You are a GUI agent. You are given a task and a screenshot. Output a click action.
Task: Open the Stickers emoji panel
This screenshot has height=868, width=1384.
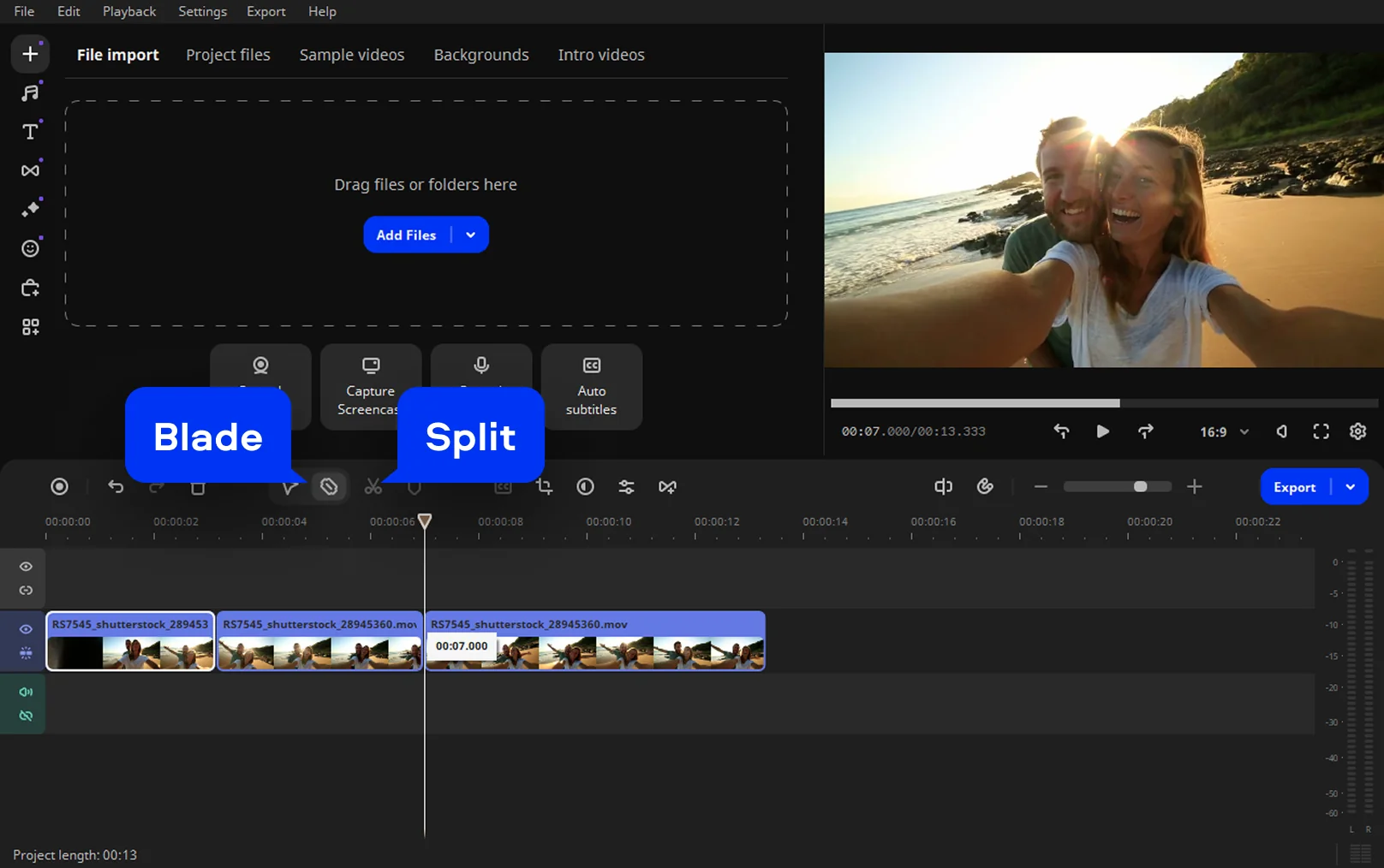30,248
